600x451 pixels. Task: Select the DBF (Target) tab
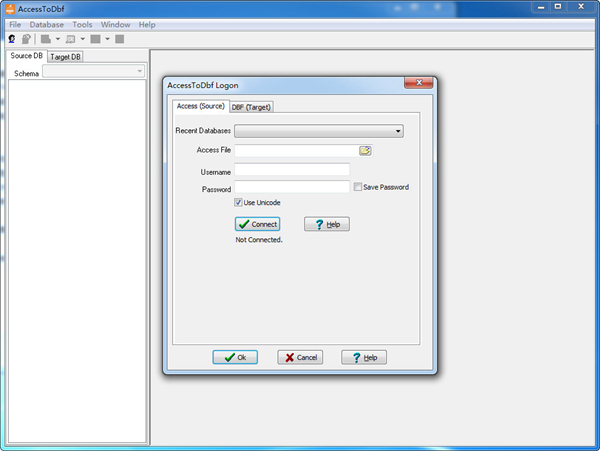click(251, 107)
